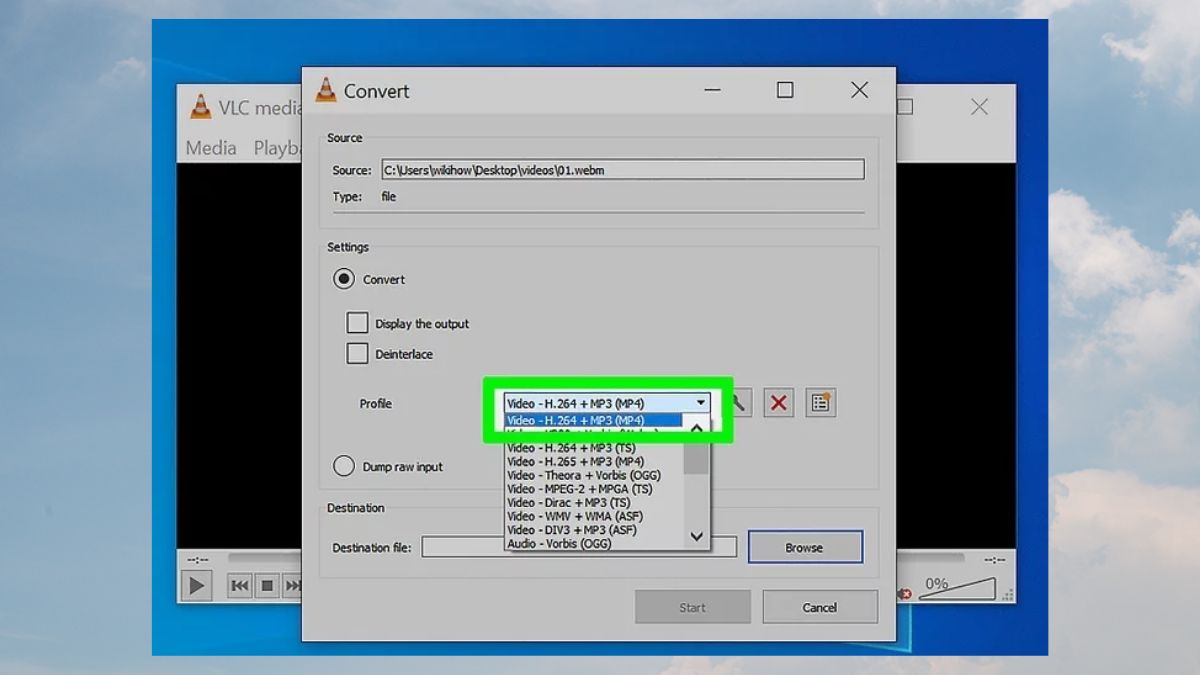The image size is (1200, 675).
Task: Choose Video - H.265 + MP3 (MP4)
Action: [x=594, y=462]
